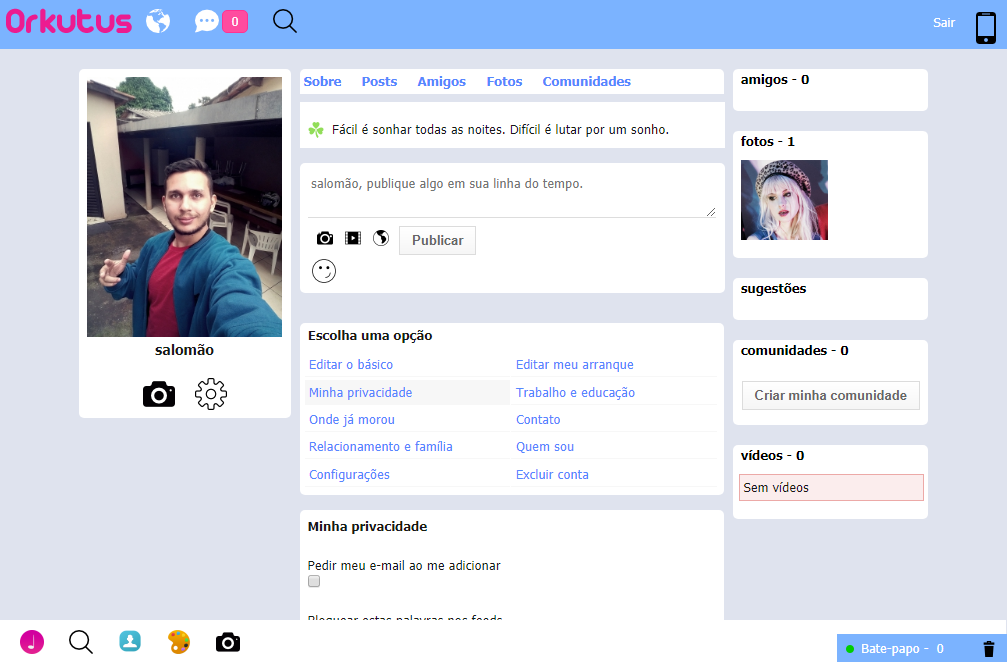Image resolution: width=1007 pixels, height=662 pixels.
Task: Open messages from the speech bubble icon
Action: [207, 20]
